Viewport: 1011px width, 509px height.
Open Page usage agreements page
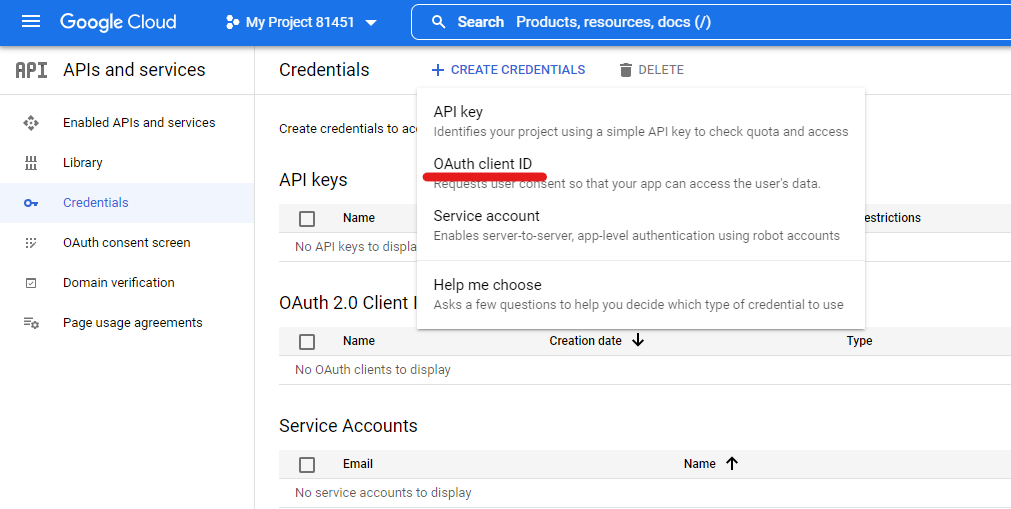(133, 323)
